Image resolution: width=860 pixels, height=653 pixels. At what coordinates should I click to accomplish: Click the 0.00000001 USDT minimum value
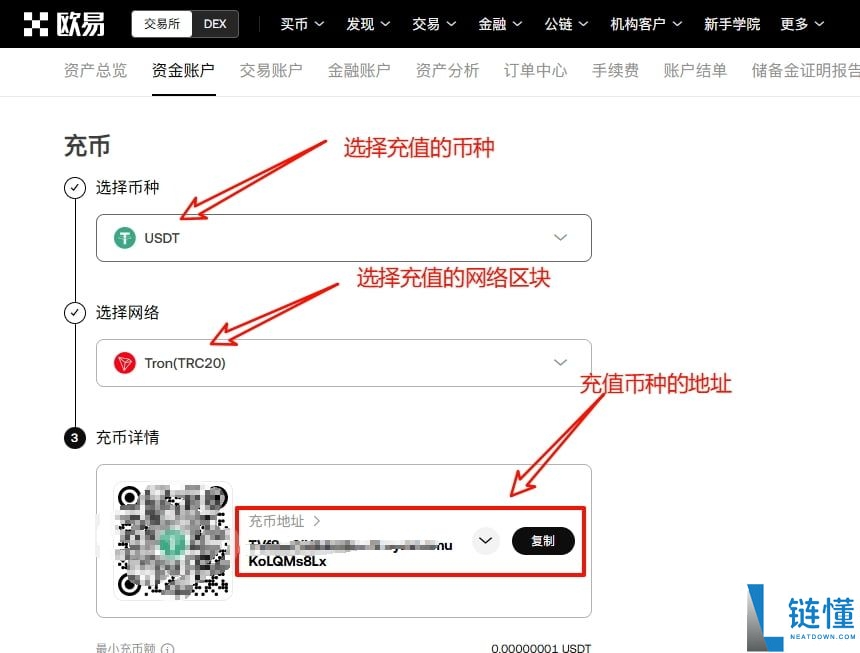[541, 648]
